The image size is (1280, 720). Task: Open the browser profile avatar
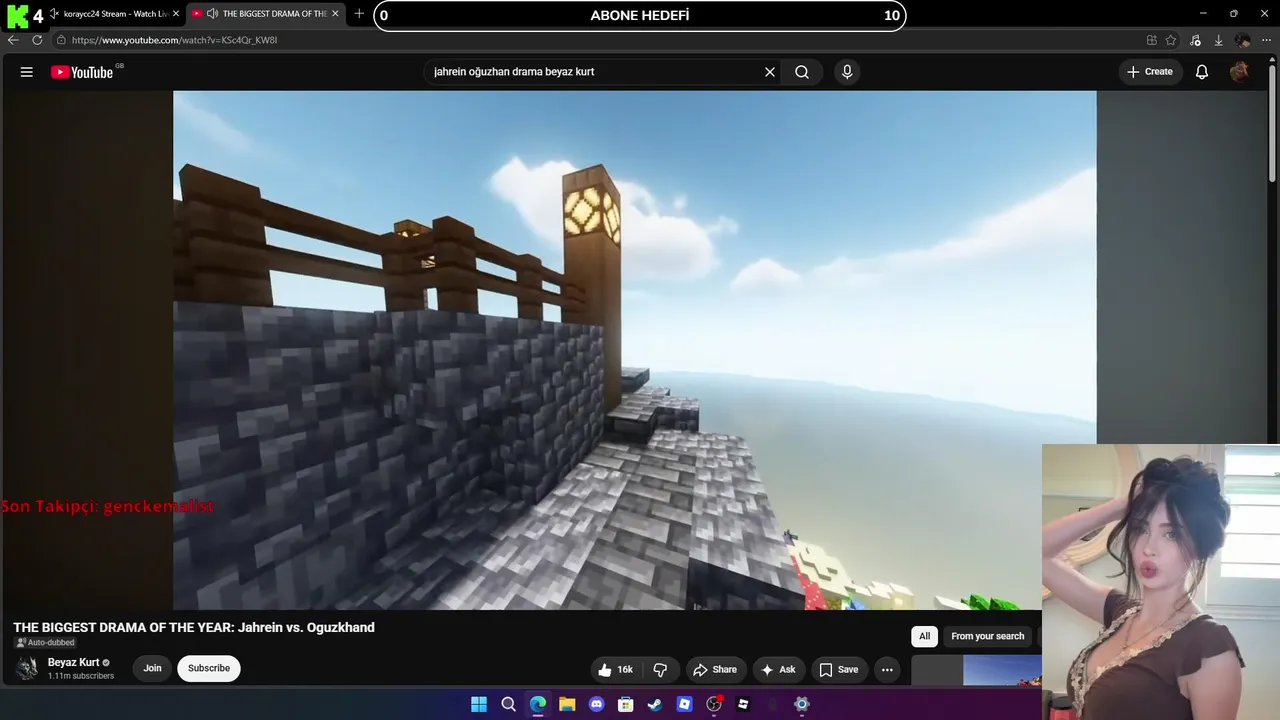1242,40
